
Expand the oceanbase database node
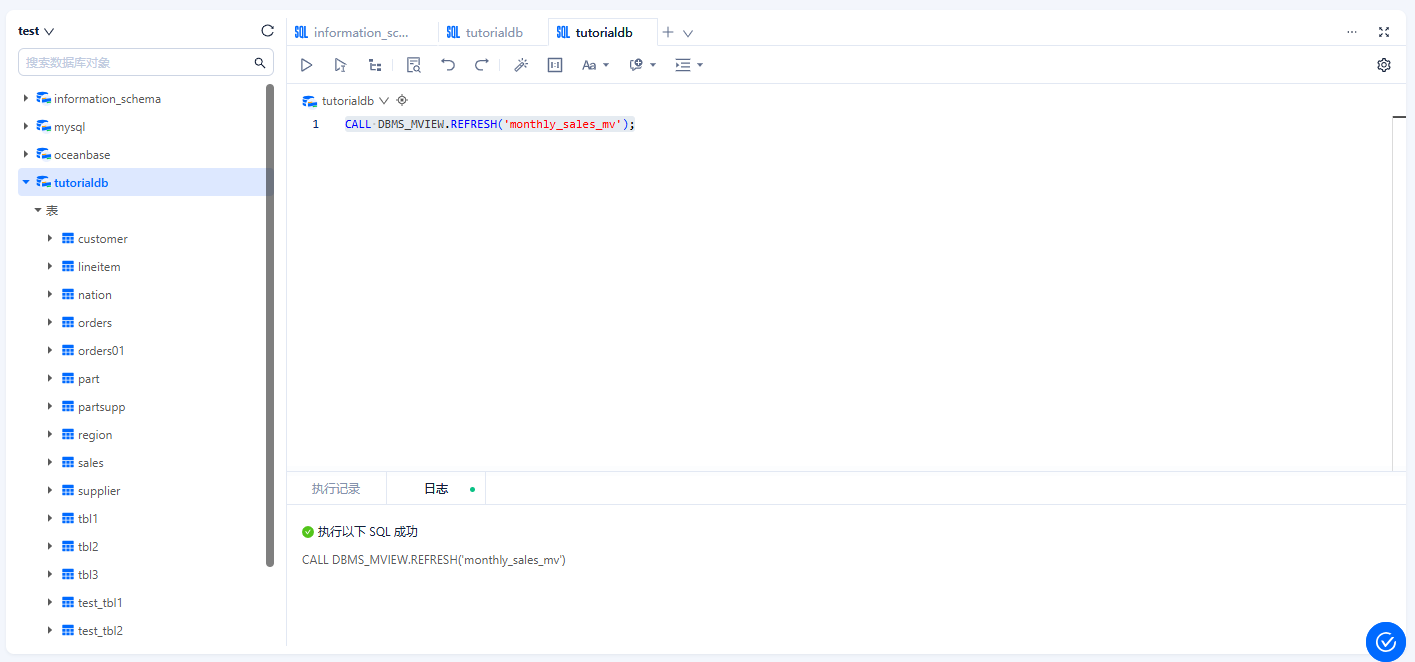[x=26, y=155]
